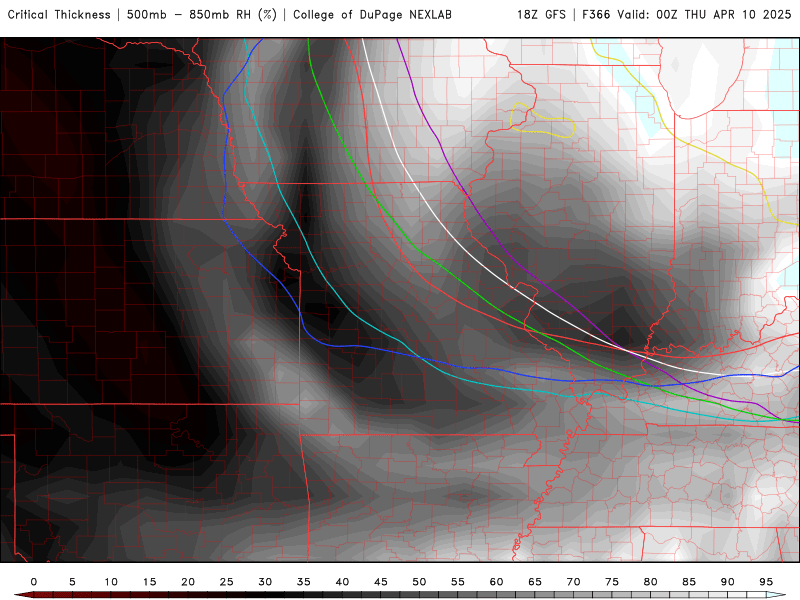Click the 'Critical Thickness' title text
Viewport: 800px width, 600px height.
click(x=59, y=15)
